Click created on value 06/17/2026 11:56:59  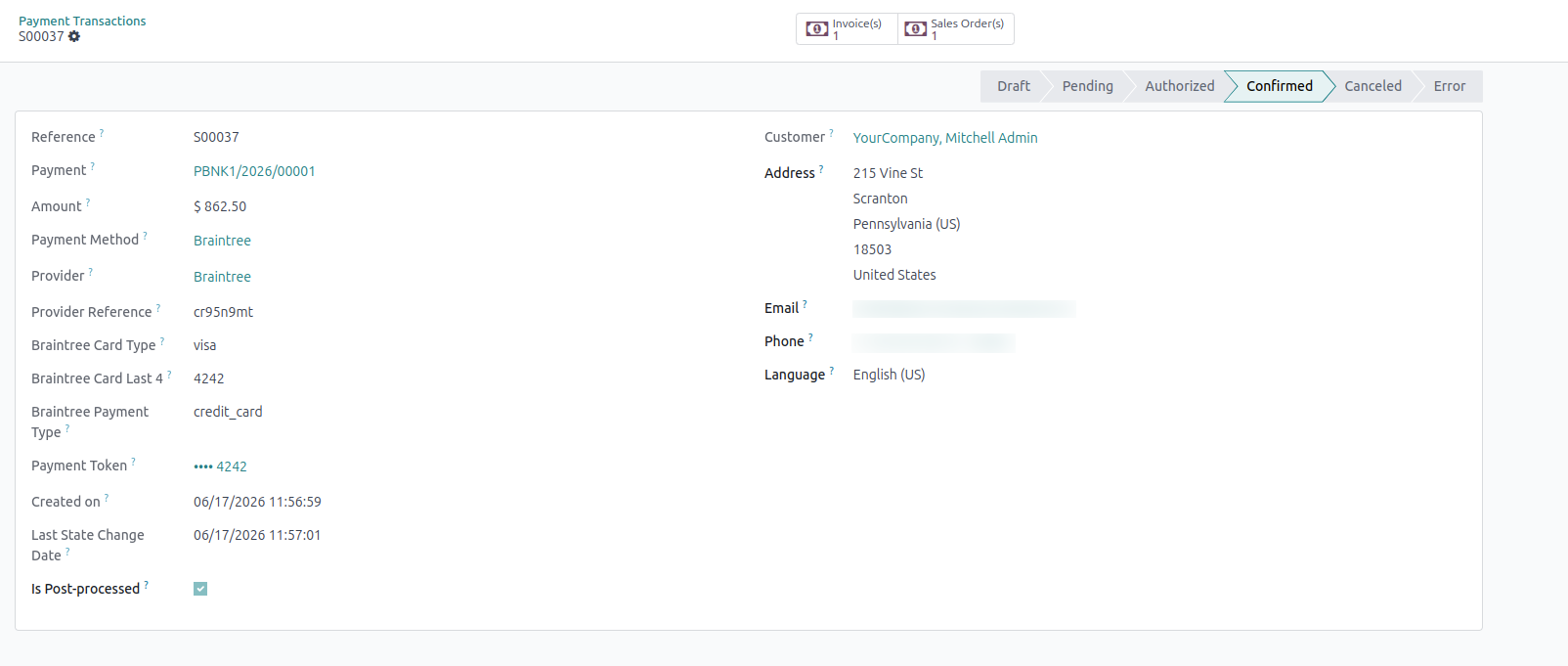tap(257, 502)
